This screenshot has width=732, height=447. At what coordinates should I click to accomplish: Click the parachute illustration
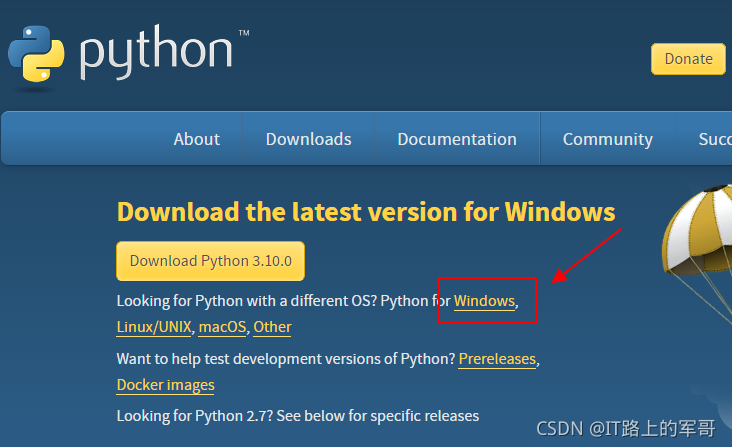tap(698, 252)
